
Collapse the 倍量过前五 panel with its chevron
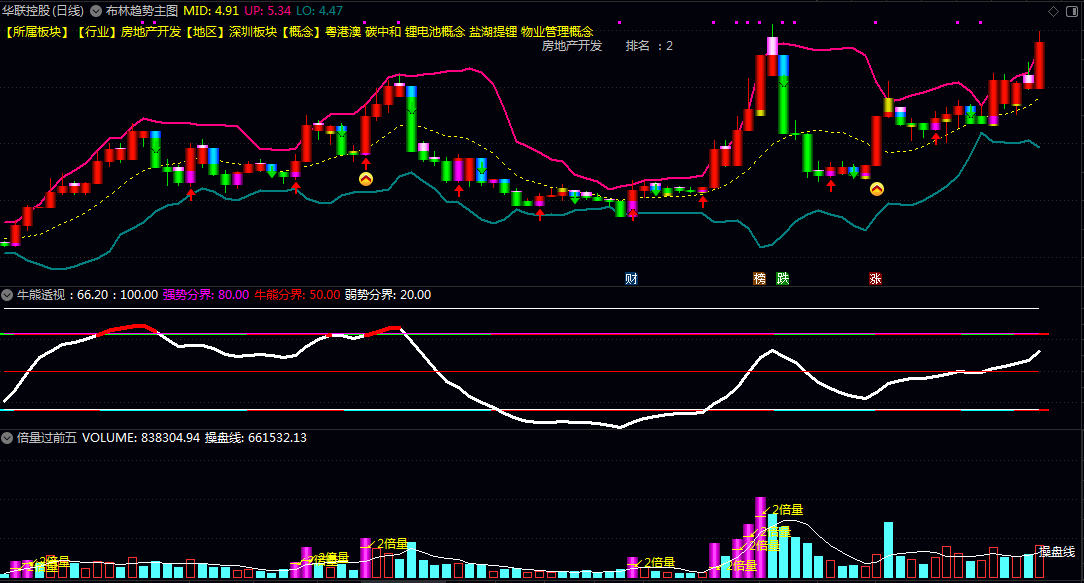[8, 436]
